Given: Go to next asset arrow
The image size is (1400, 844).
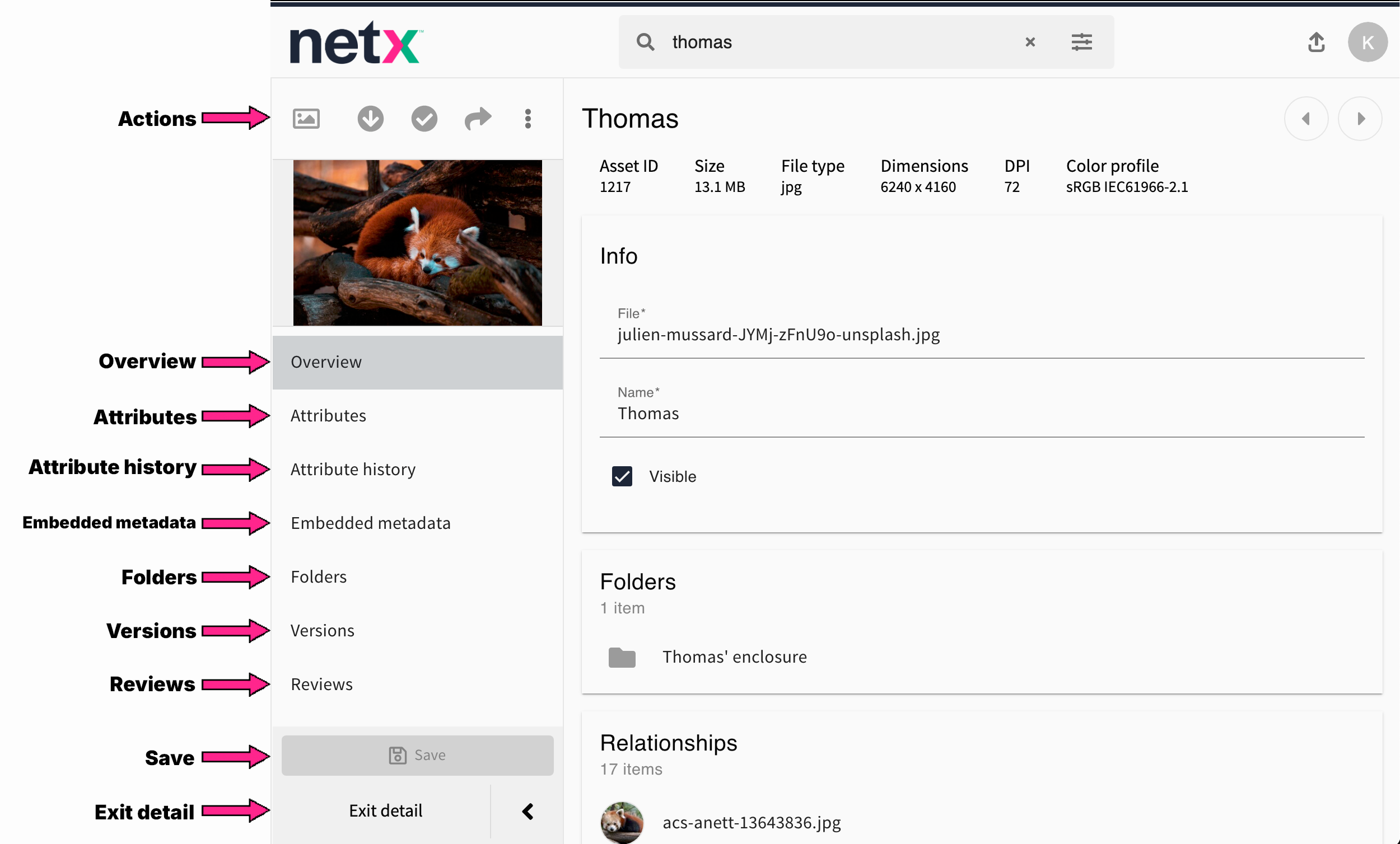Looking at the screenshot, I should coord(1360,119).
